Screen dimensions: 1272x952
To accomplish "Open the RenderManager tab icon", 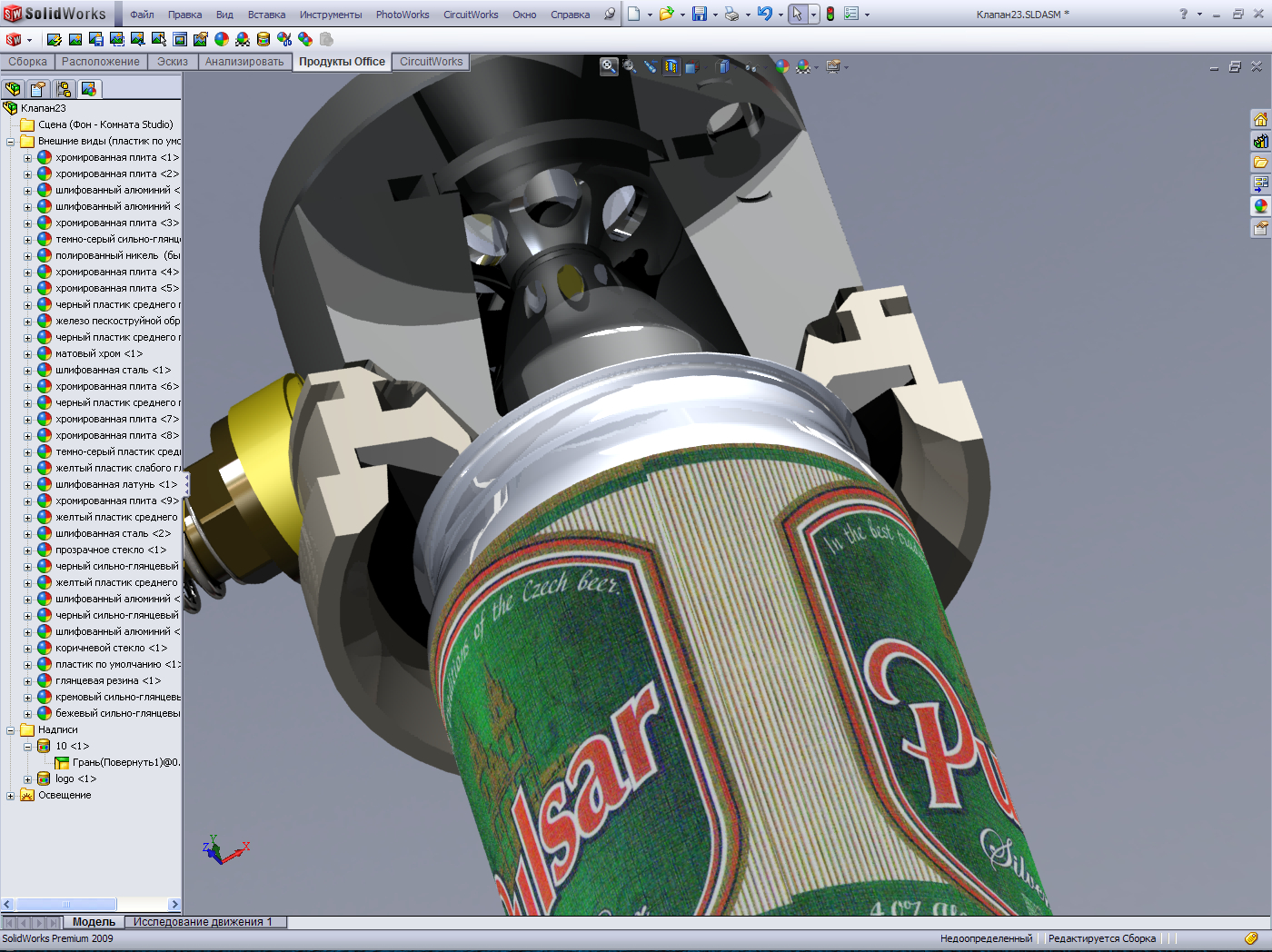I will tap(89, 89).
